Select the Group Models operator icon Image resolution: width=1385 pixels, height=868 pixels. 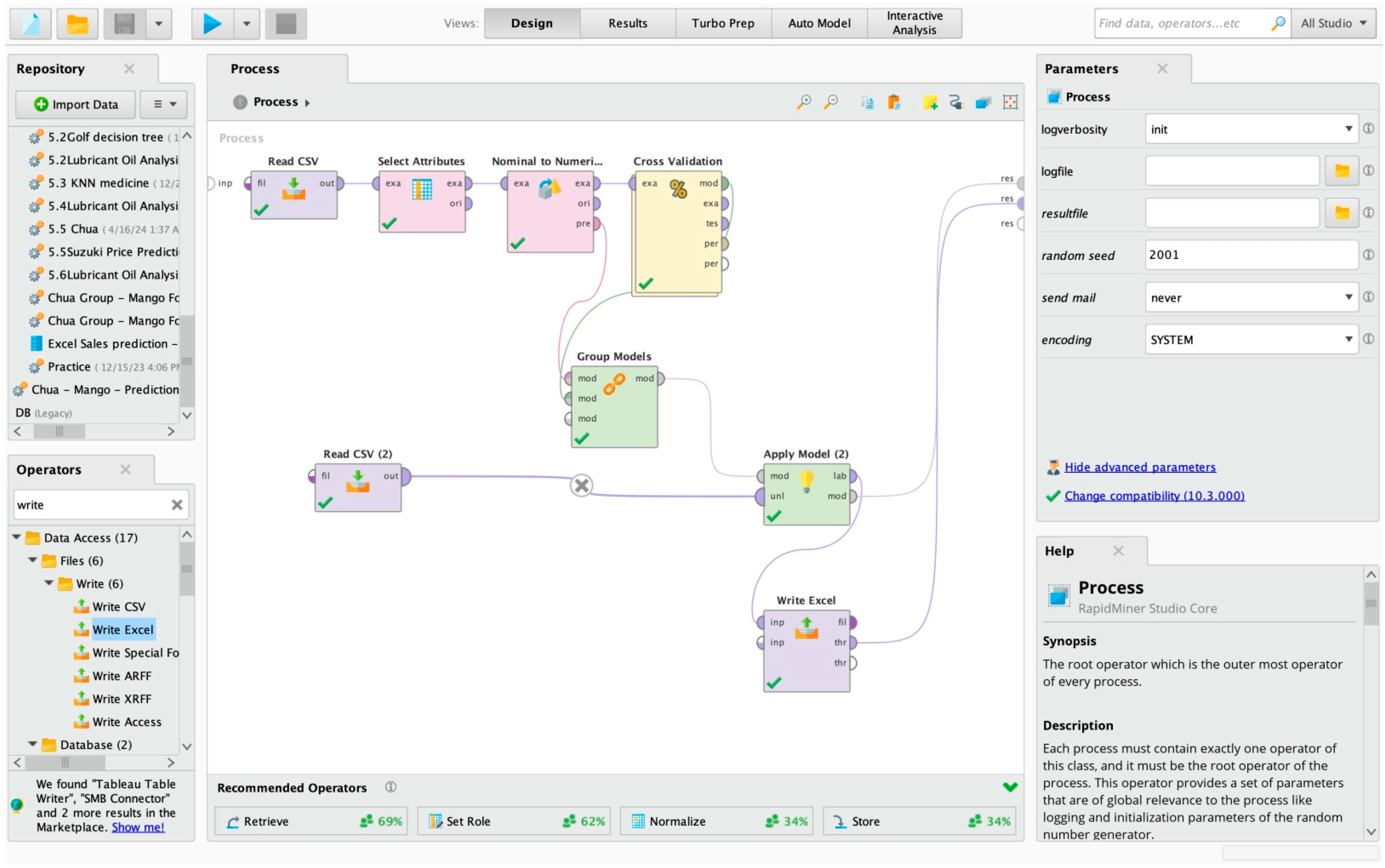613,383
